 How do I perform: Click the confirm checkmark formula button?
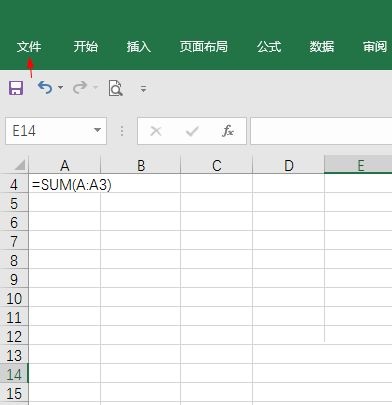(x=192, y=131)
